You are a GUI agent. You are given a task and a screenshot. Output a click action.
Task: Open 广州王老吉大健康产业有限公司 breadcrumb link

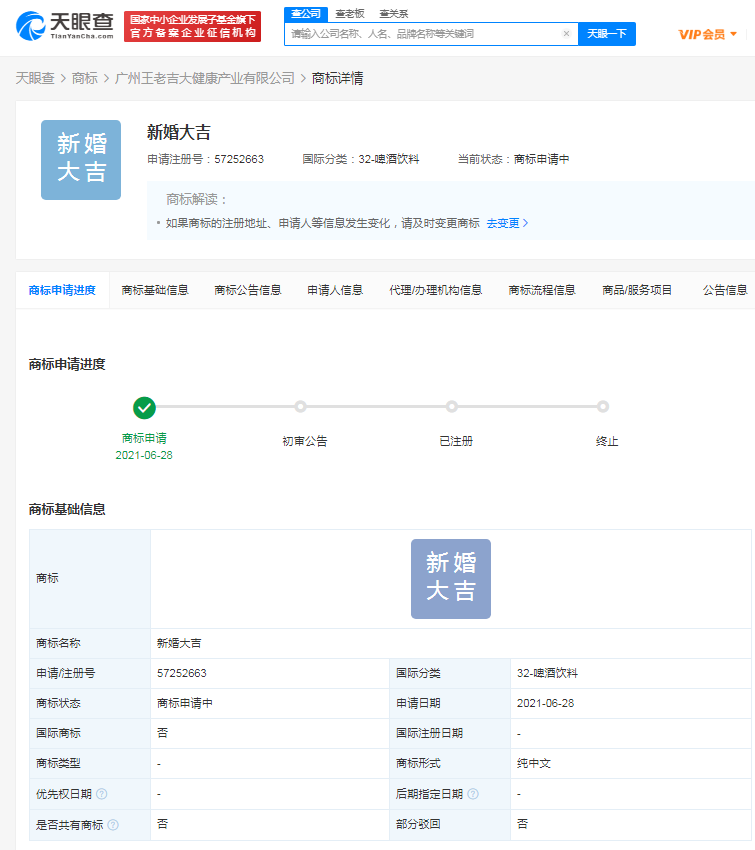tap(205, 79)
